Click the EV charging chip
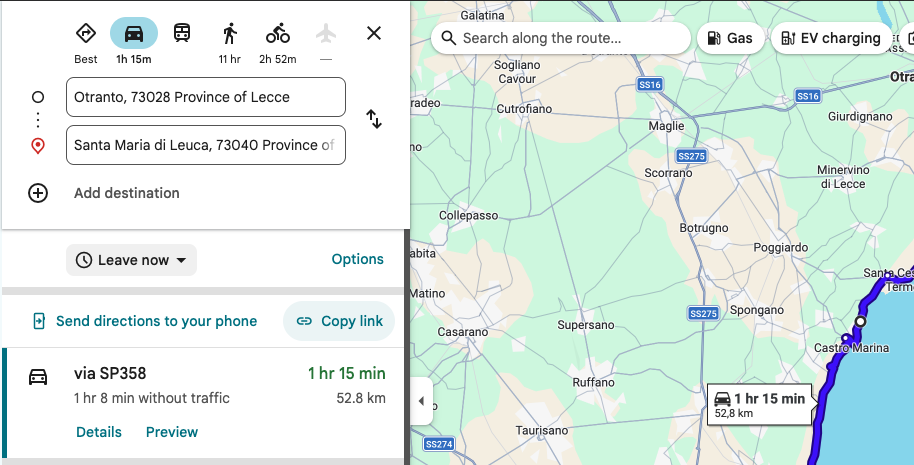 click(831, 38)
